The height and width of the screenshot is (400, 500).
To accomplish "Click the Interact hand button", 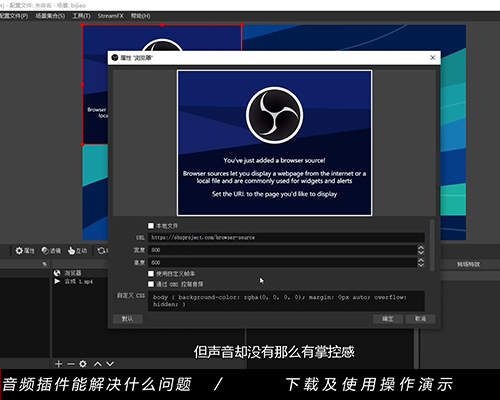I will [77, 251].
